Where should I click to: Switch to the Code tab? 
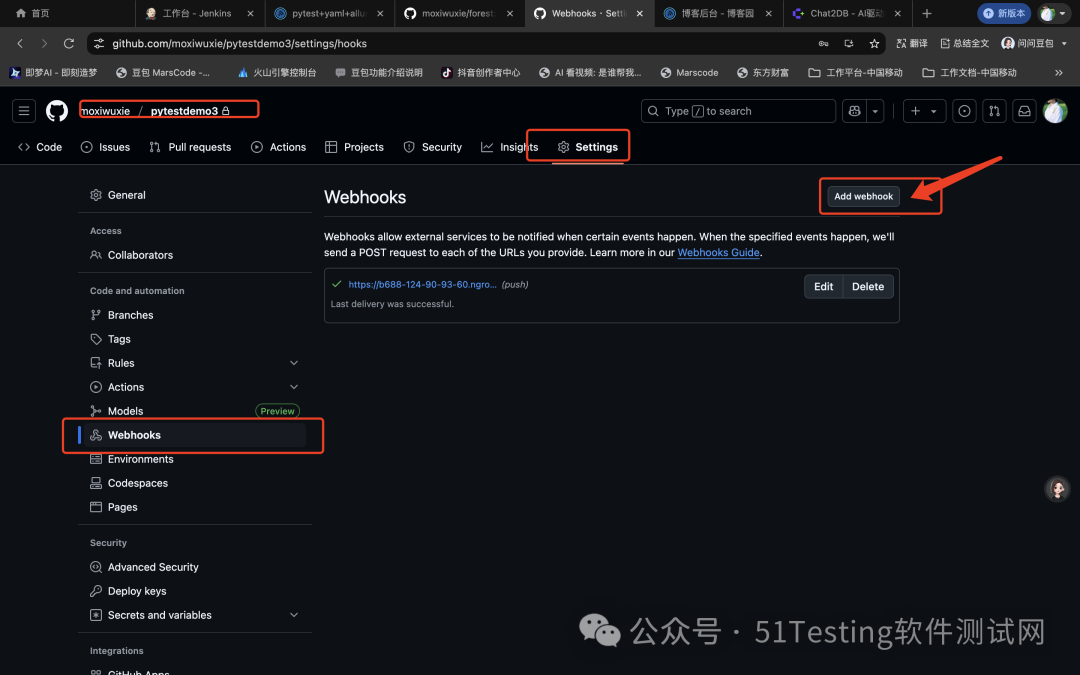[x=40, y=147]
